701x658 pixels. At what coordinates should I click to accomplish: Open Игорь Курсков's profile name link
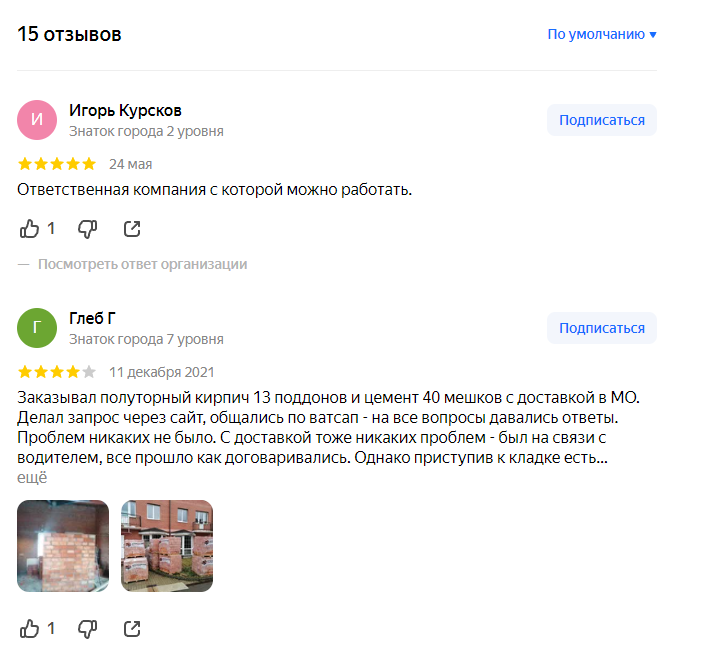pos(125,110)
